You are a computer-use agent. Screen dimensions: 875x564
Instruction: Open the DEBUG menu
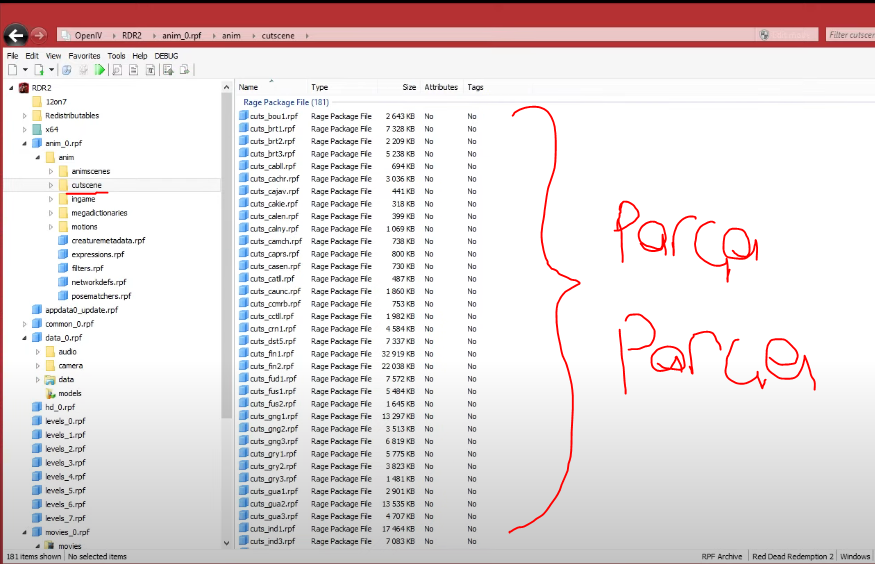[x=166, y=56]
